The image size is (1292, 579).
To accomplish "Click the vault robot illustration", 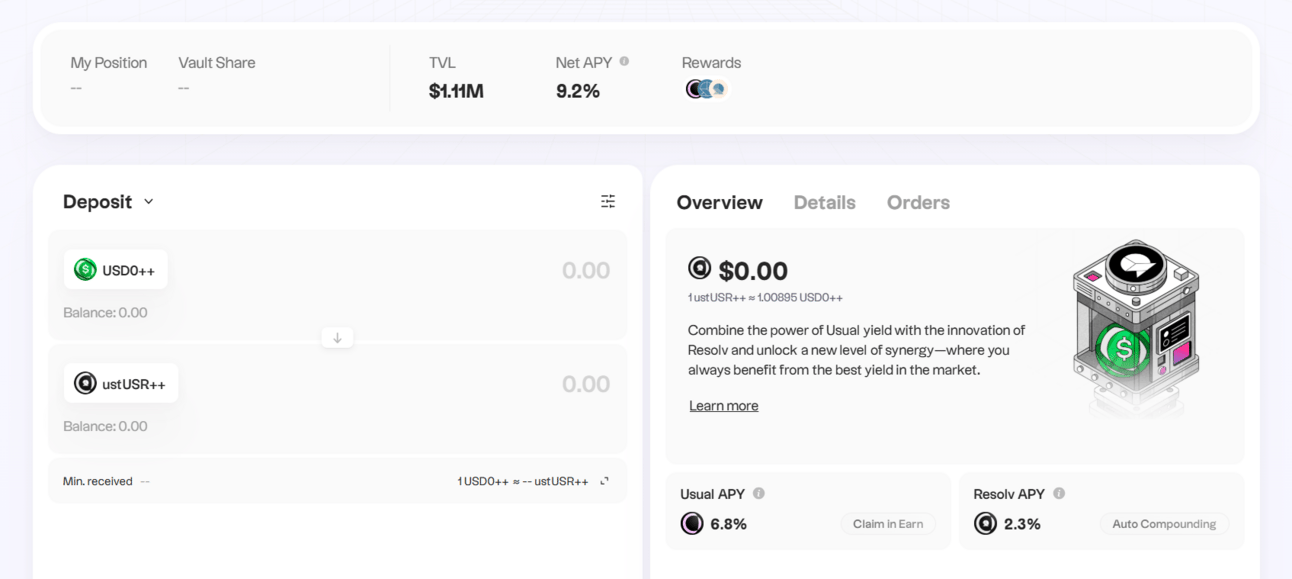I will tap(1135, 328).
